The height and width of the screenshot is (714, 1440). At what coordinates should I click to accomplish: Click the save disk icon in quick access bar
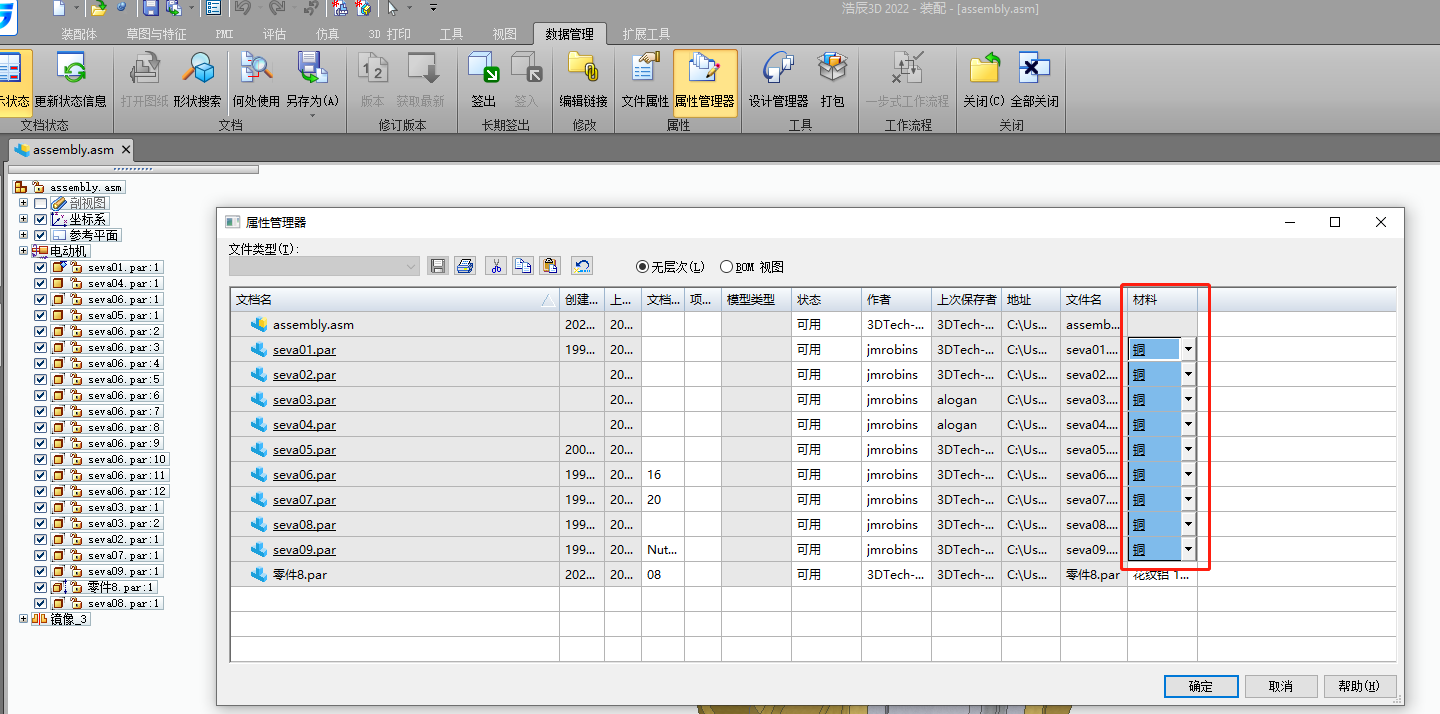pos(151,8)
